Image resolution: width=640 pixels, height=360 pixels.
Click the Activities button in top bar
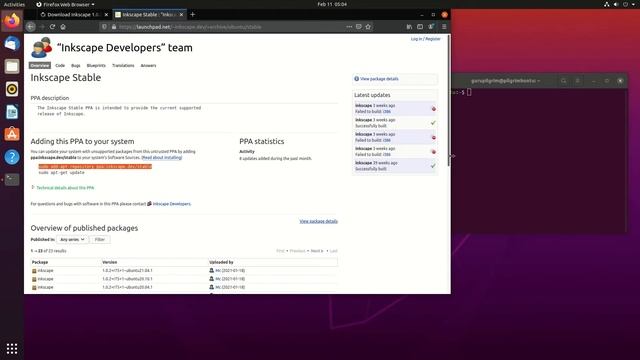pos(14,4)
